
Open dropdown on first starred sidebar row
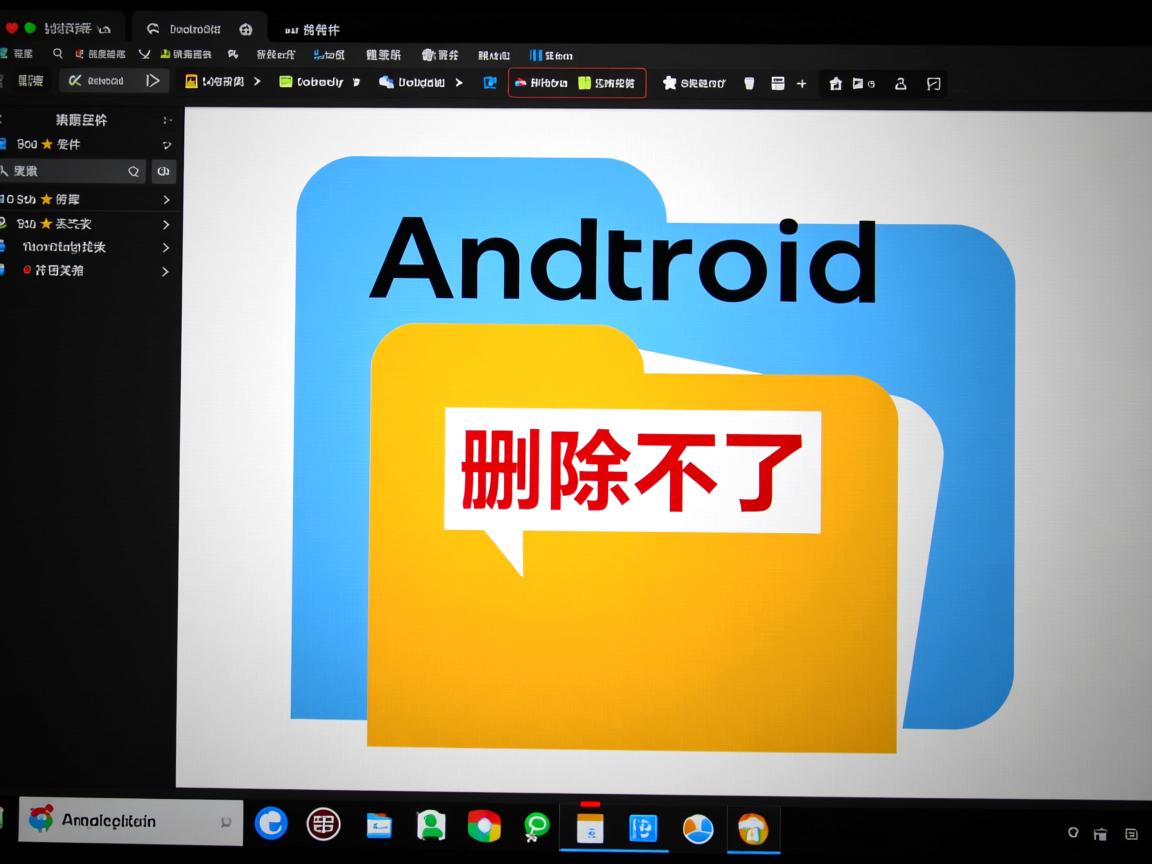pos(166,145)
